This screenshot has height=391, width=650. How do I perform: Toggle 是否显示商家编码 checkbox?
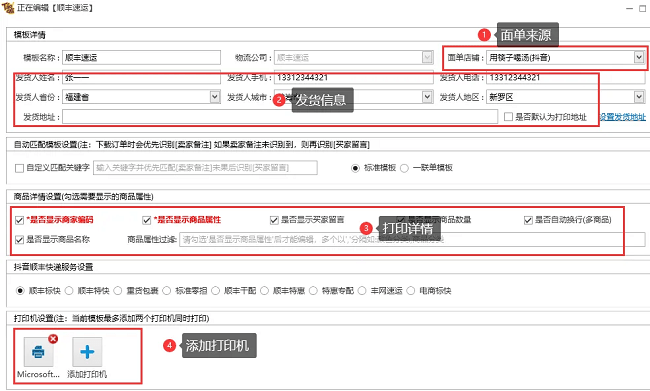pos(19,220)
